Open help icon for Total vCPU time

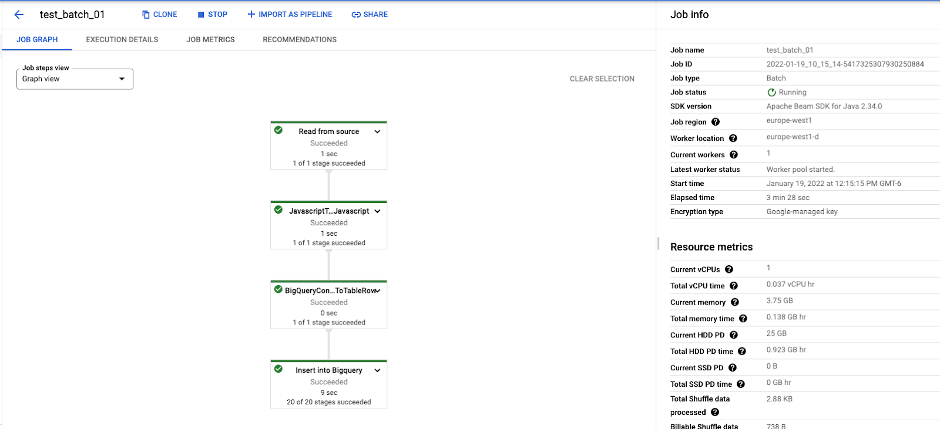[733, 286]
